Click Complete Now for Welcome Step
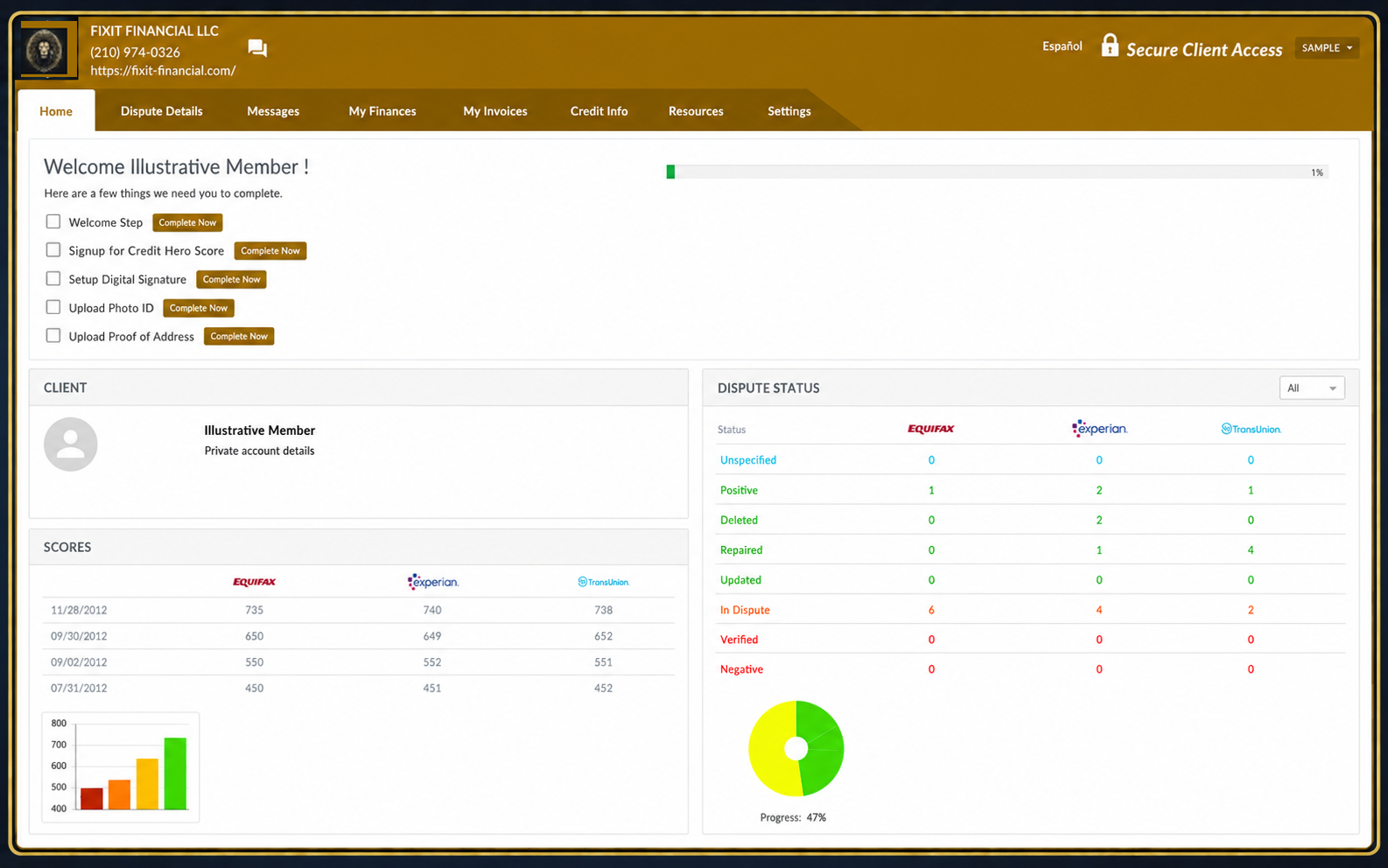Screen dimensions: 1388x868 tap(187, 222)
